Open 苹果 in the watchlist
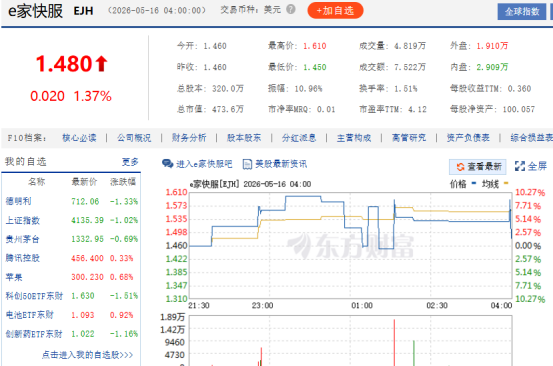The width and height of the screenshot is (553, 366). point(14,277)
